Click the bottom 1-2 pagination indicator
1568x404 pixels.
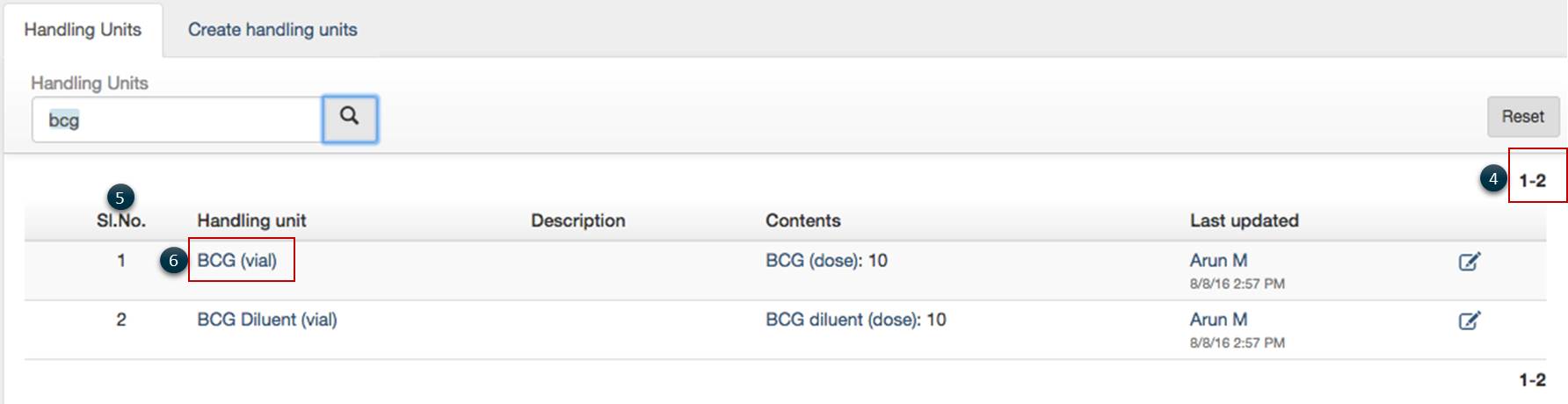point(1533,380)
